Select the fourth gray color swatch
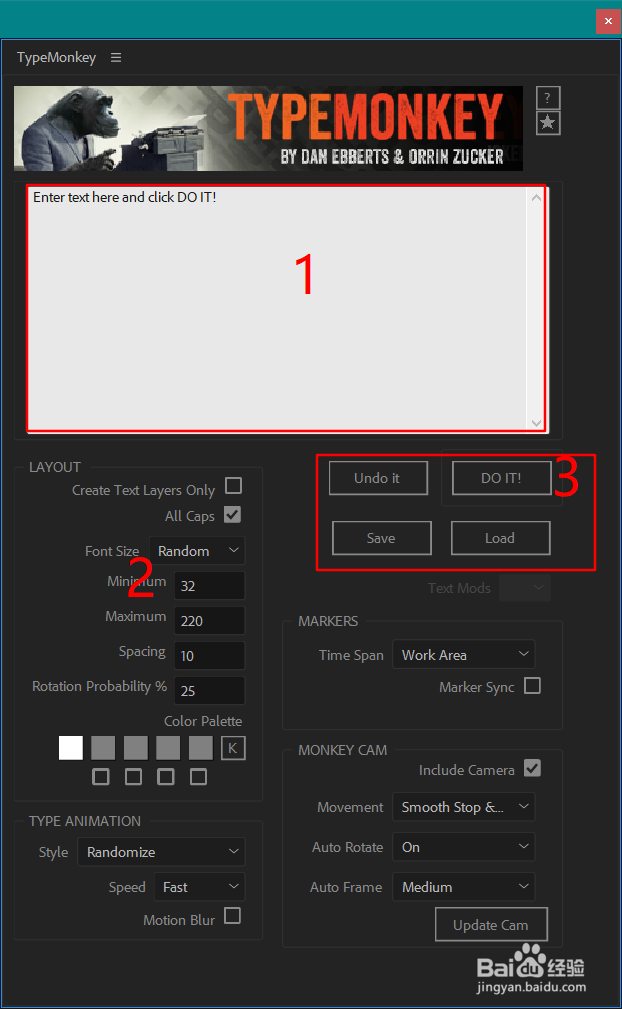 pos(168,748)
